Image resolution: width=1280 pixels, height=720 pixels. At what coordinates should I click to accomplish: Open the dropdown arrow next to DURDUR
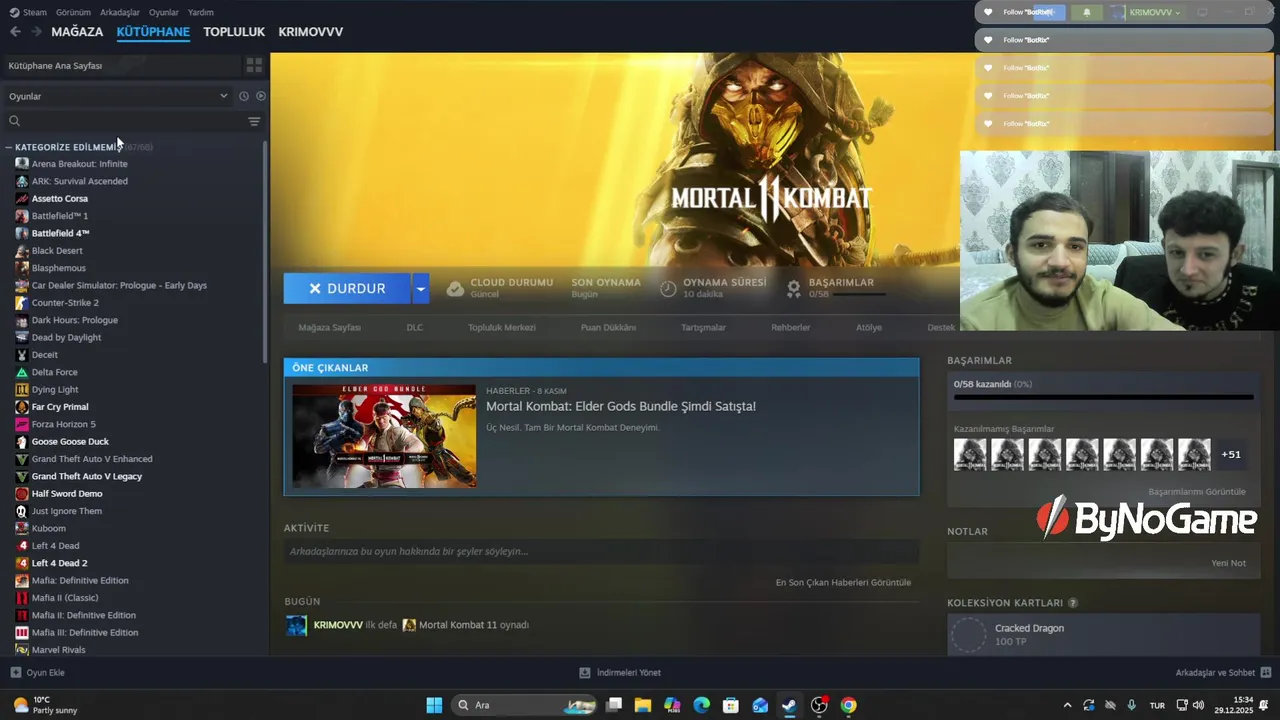[421, 288]
